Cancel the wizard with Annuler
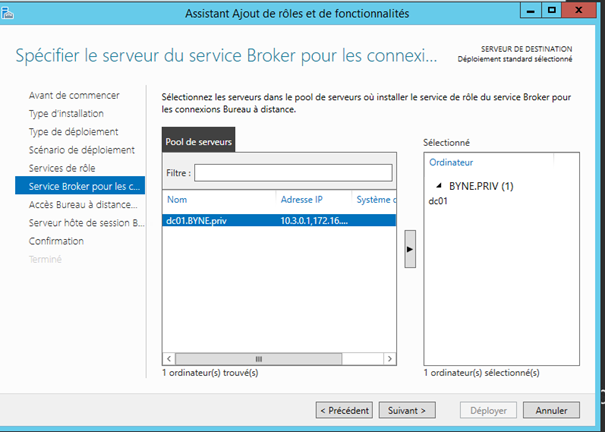The height and width of the screenshot is (432, 605). coord(551,410)
